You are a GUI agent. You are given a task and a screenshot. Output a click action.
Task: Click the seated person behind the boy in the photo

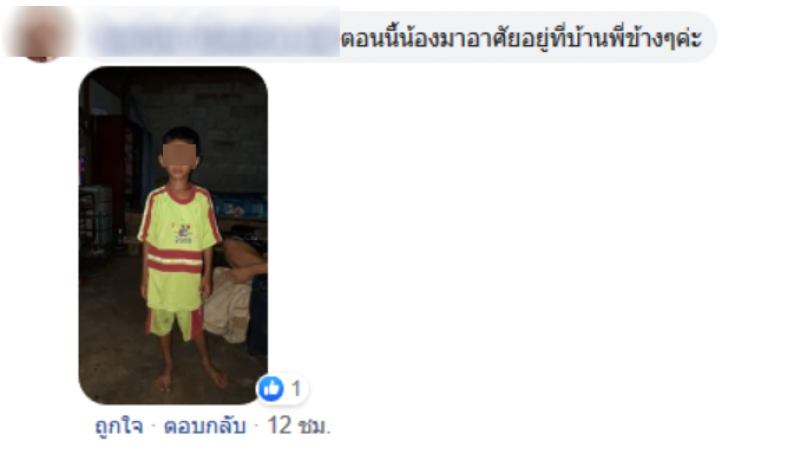point(237,288)
